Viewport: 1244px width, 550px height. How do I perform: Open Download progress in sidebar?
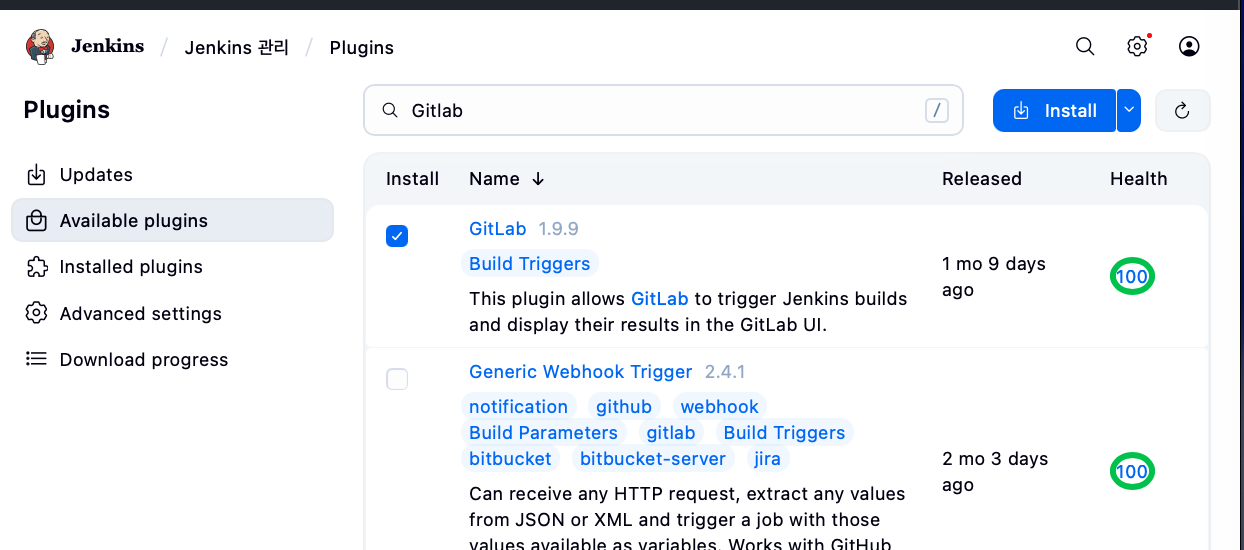[143, 360]
